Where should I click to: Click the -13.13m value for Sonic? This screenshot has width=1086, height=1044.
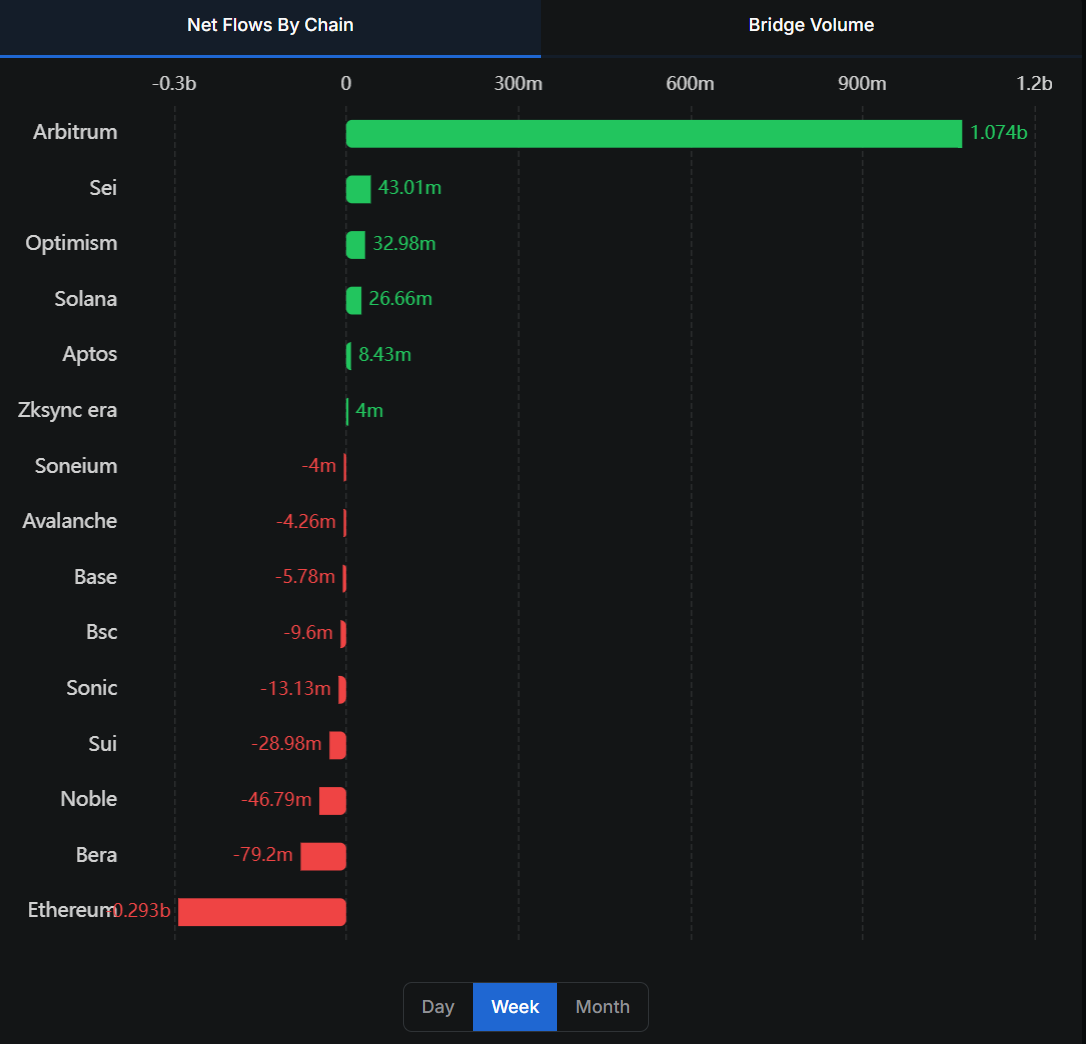tap(296, 689)
